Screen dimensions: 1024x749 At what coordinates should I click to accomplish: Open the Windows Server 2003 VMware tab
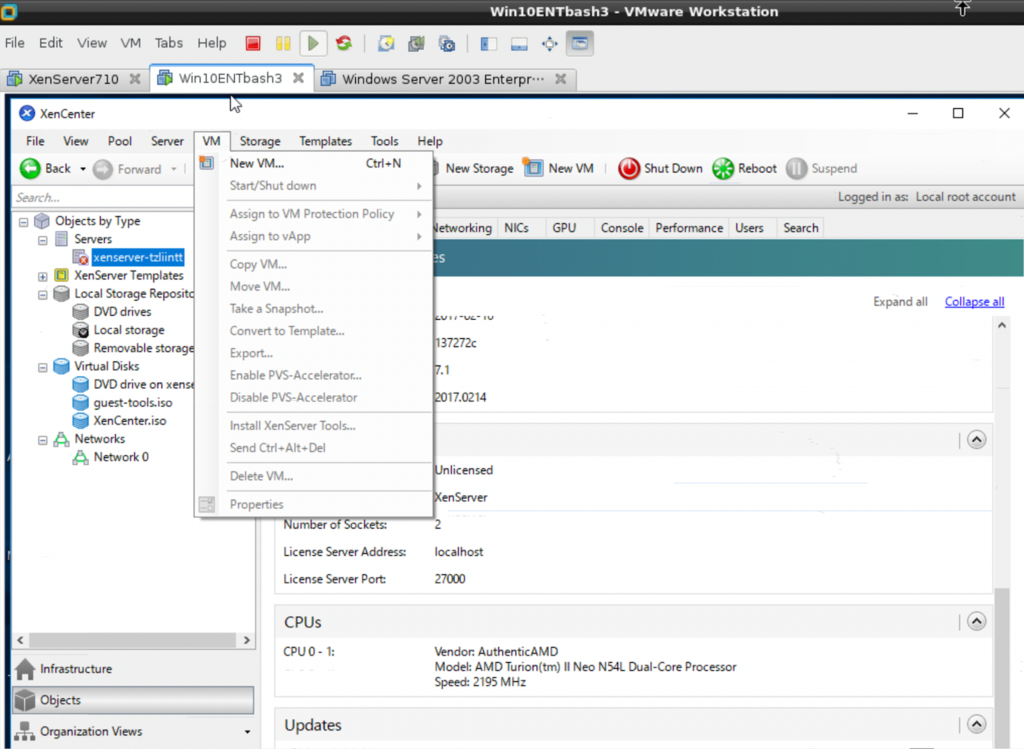click(442, 79)
